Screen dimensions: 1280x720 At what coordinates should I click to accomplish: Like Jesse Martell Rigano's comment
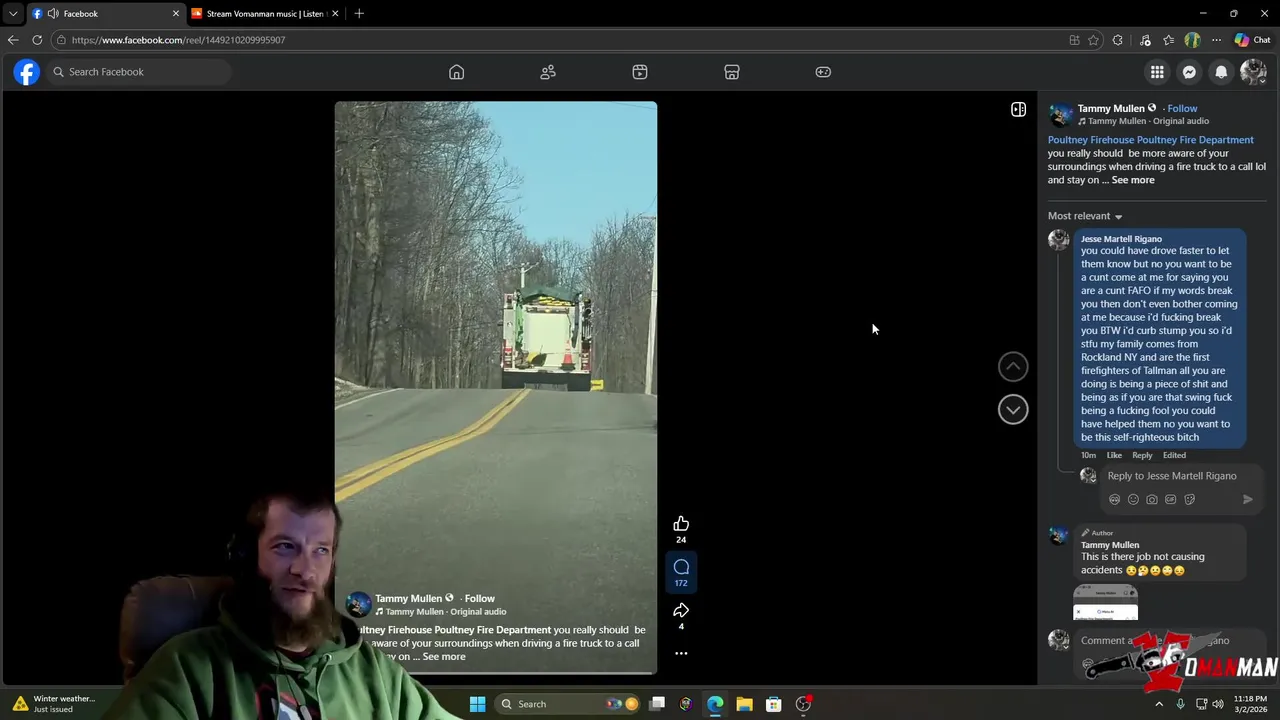(x=1114, y=455)
